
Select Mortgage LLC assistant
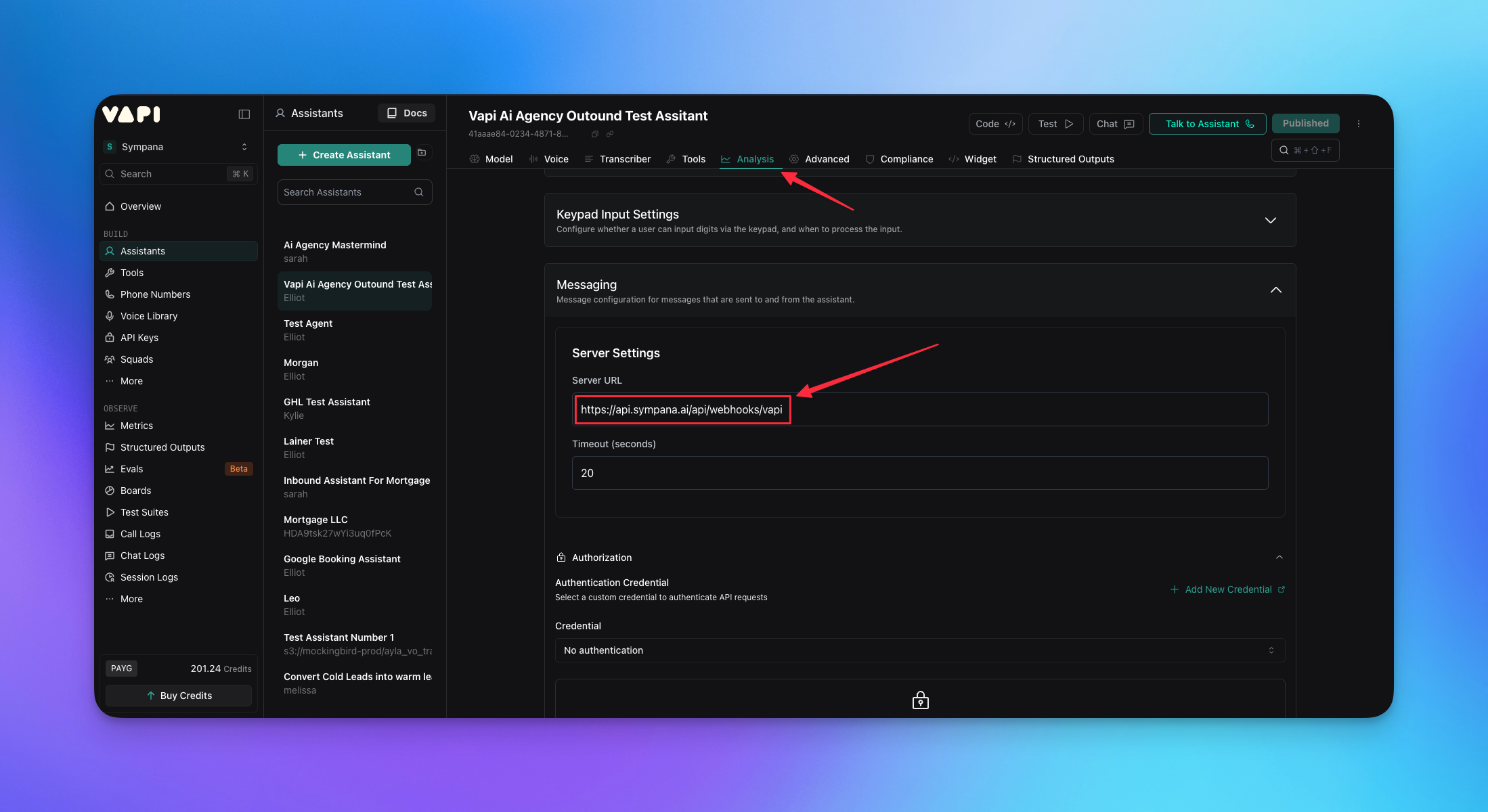(x=355, y=526)
